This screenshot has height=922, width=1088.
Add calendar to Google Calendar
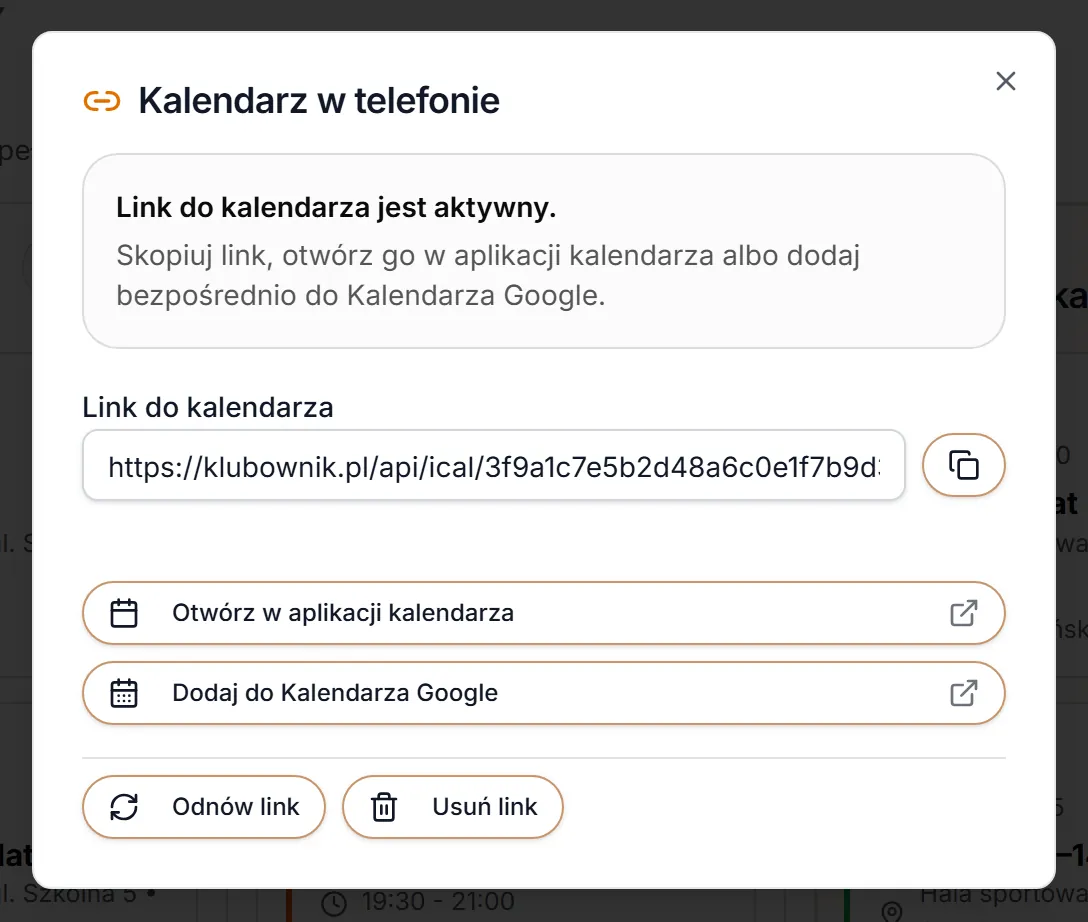click(543, 693)
